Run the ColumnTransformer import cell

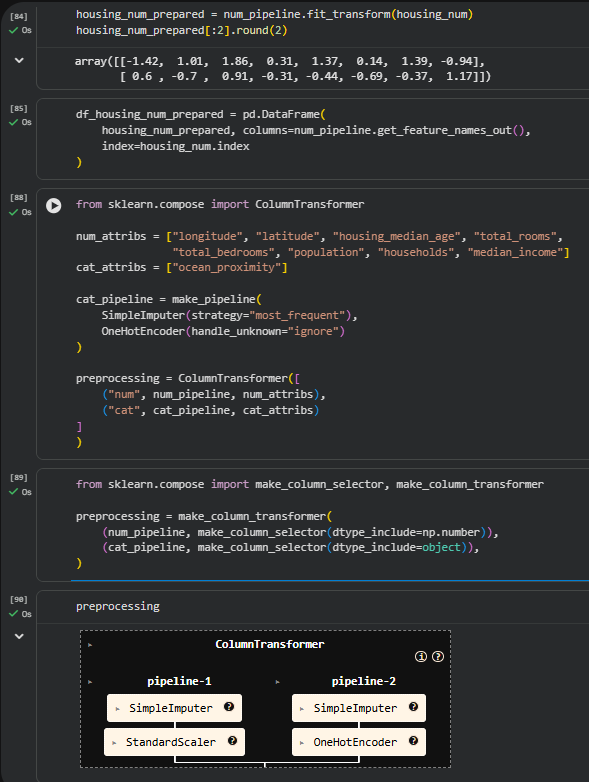coord(53,205)
